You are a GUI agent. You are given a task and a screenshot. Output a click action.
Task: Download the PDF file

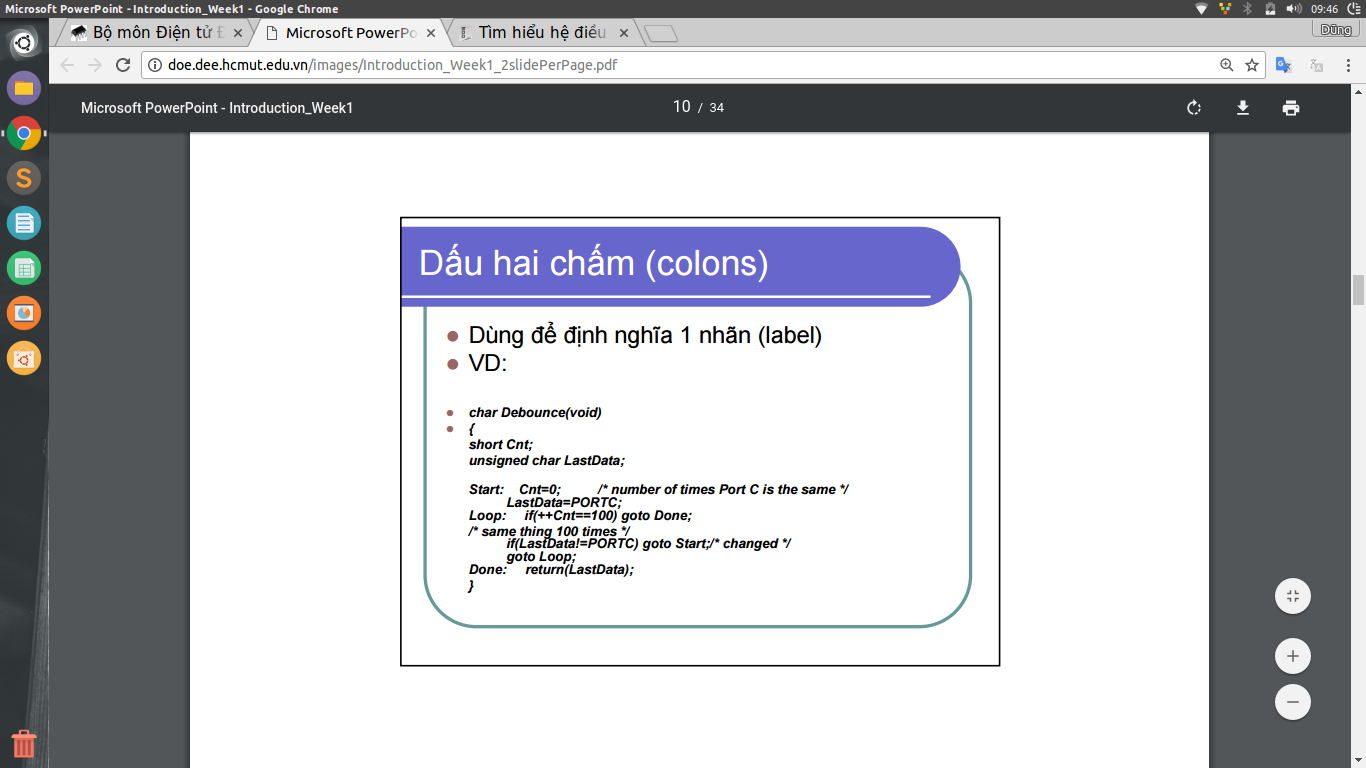(x=1243, y=108)
